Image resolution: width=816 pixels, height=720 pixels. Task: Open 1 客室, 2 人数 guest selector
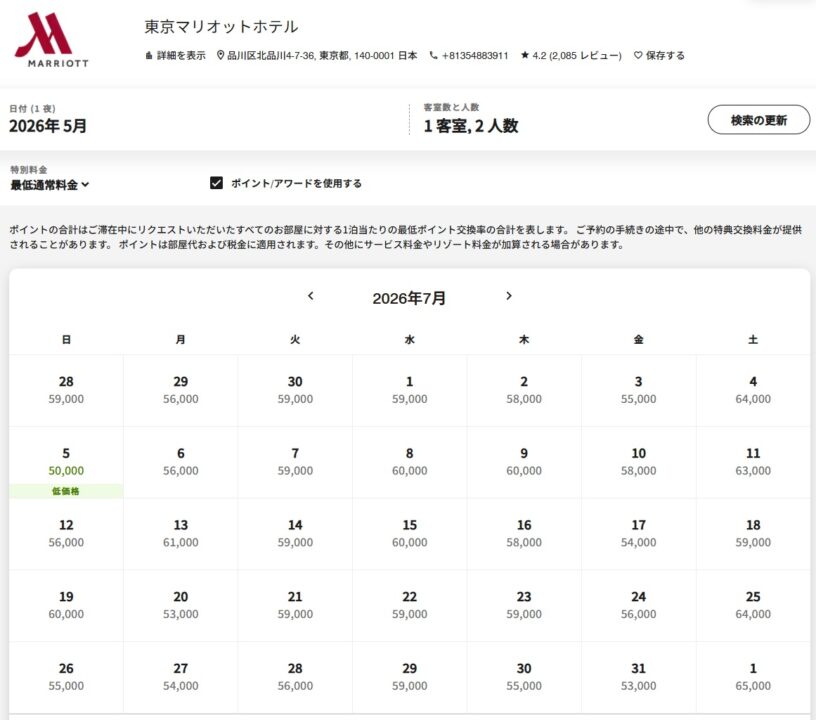(470, 126)
